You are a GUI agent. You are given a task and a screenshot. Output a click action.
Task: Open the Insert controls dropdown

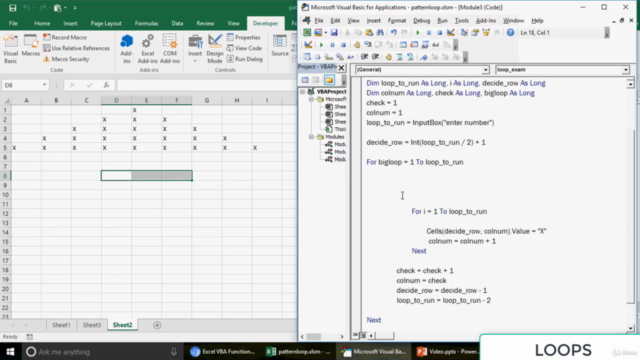(195, 49)
